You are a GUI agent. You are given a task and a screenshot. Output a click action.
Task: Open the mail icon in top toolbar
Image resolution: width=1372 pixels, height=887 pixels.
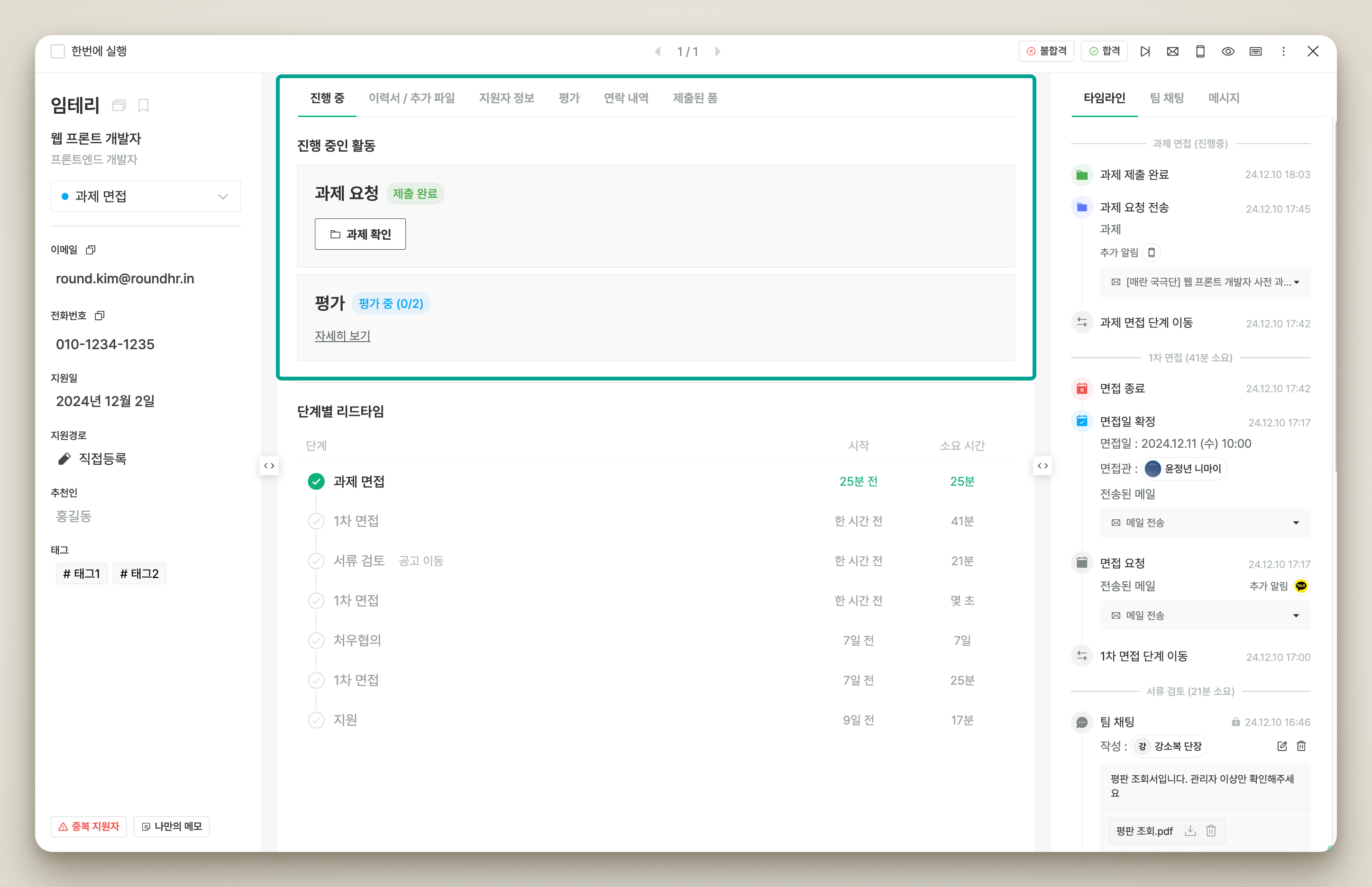tap(1172, 51)
